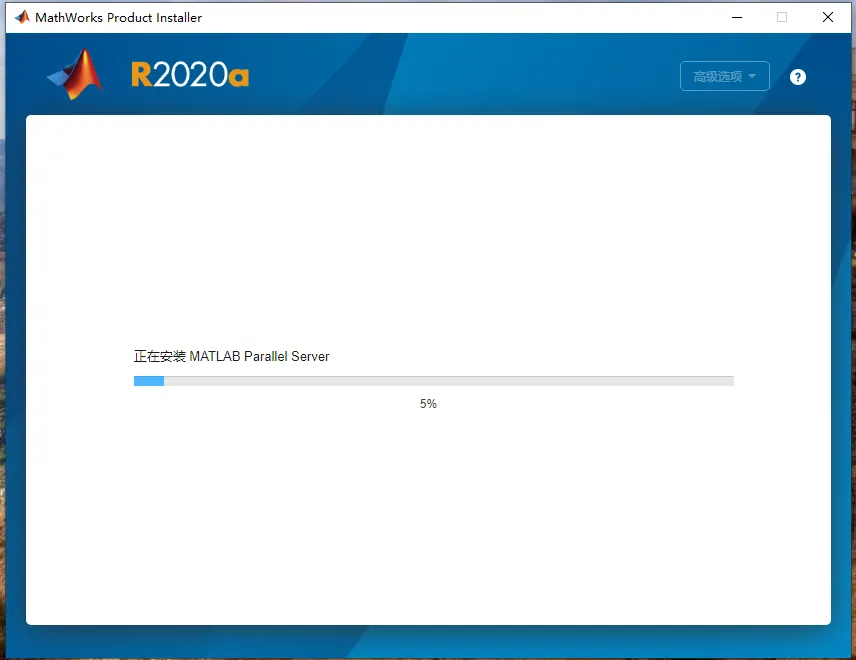Minimize the MathWorks Product Installer window

[x=737, y=17]
